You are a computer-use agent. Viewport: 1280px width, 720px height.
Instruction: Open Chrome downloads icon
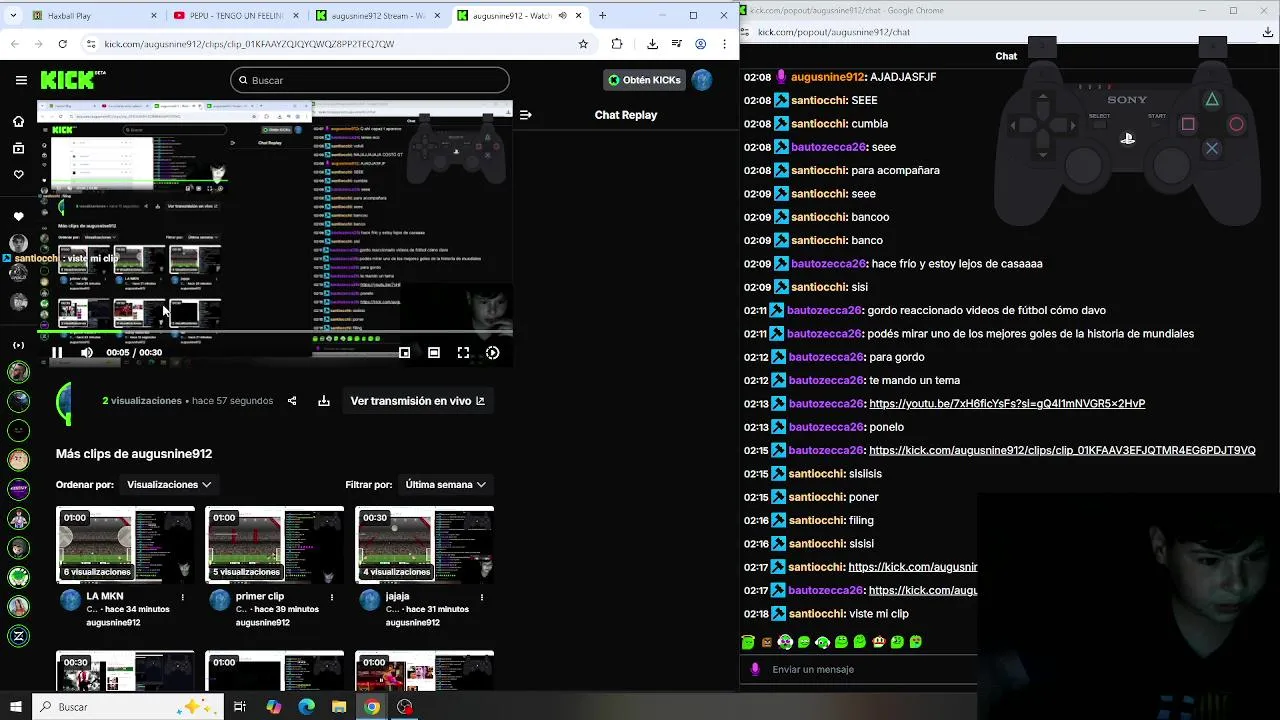(x=652, y=44)
